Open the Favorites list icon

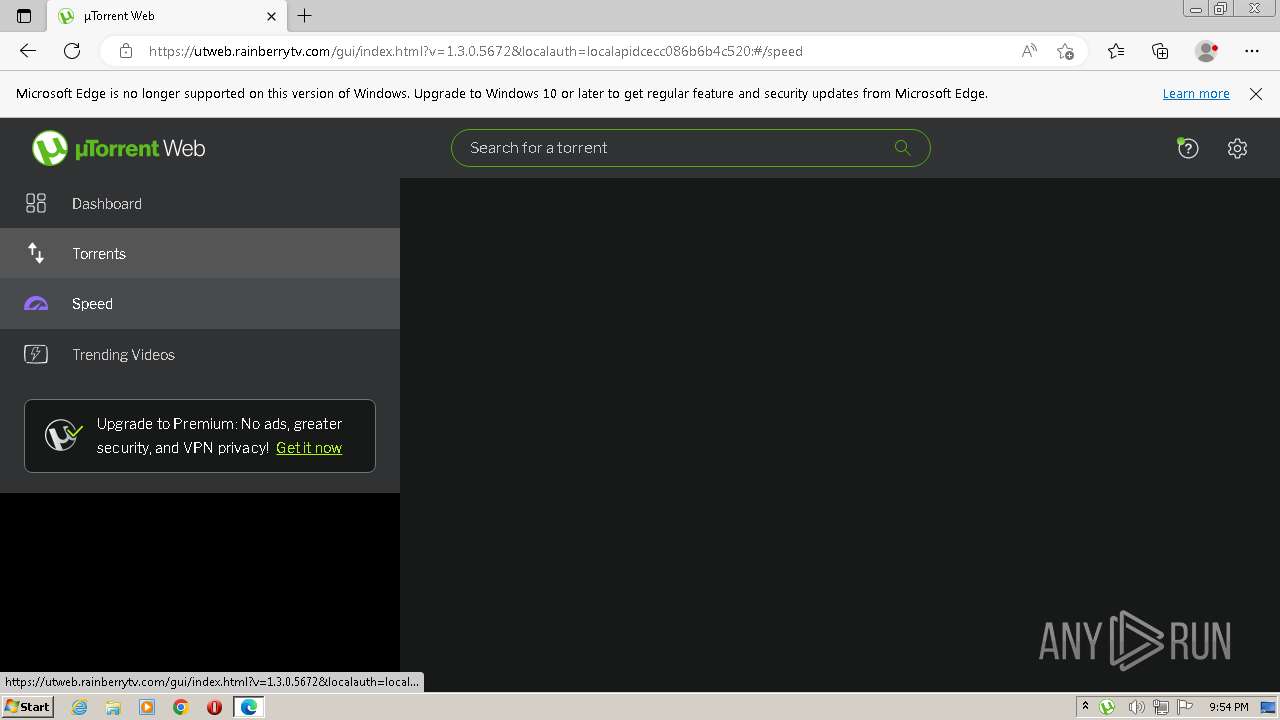1116,51
